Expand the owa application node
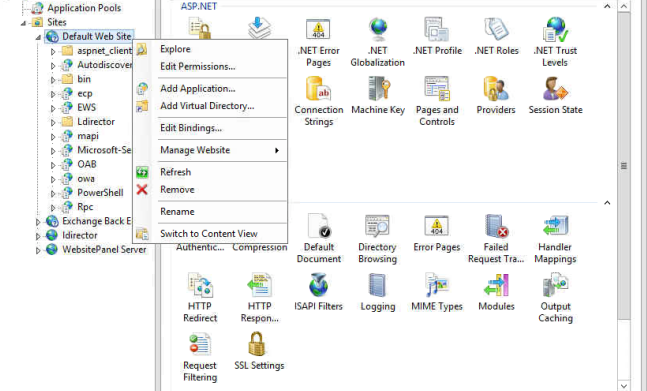This screenshot has width=647, height=391. coord(53,179)
